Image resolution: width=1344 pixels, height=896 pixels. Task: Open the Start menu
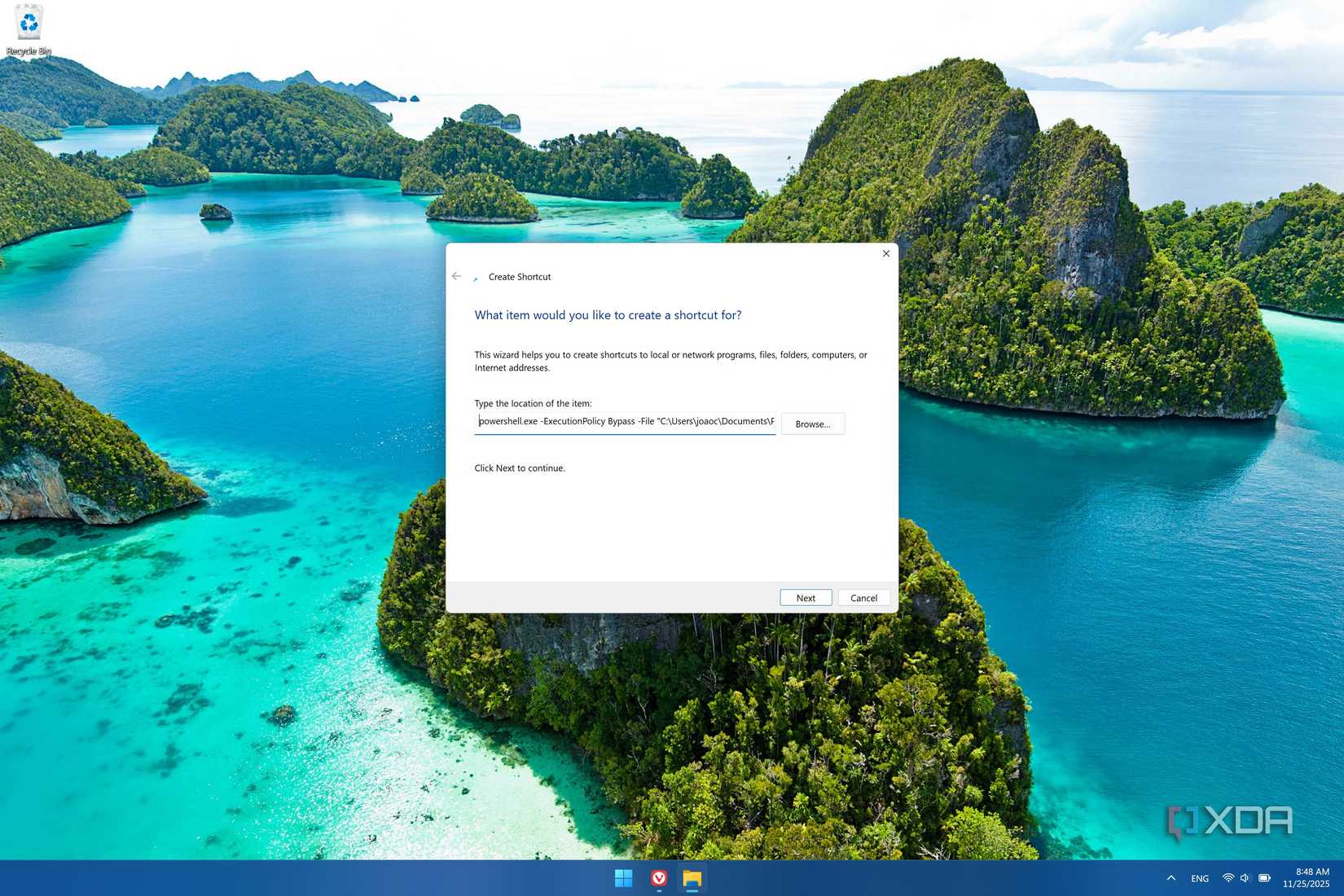click(623, 878)
